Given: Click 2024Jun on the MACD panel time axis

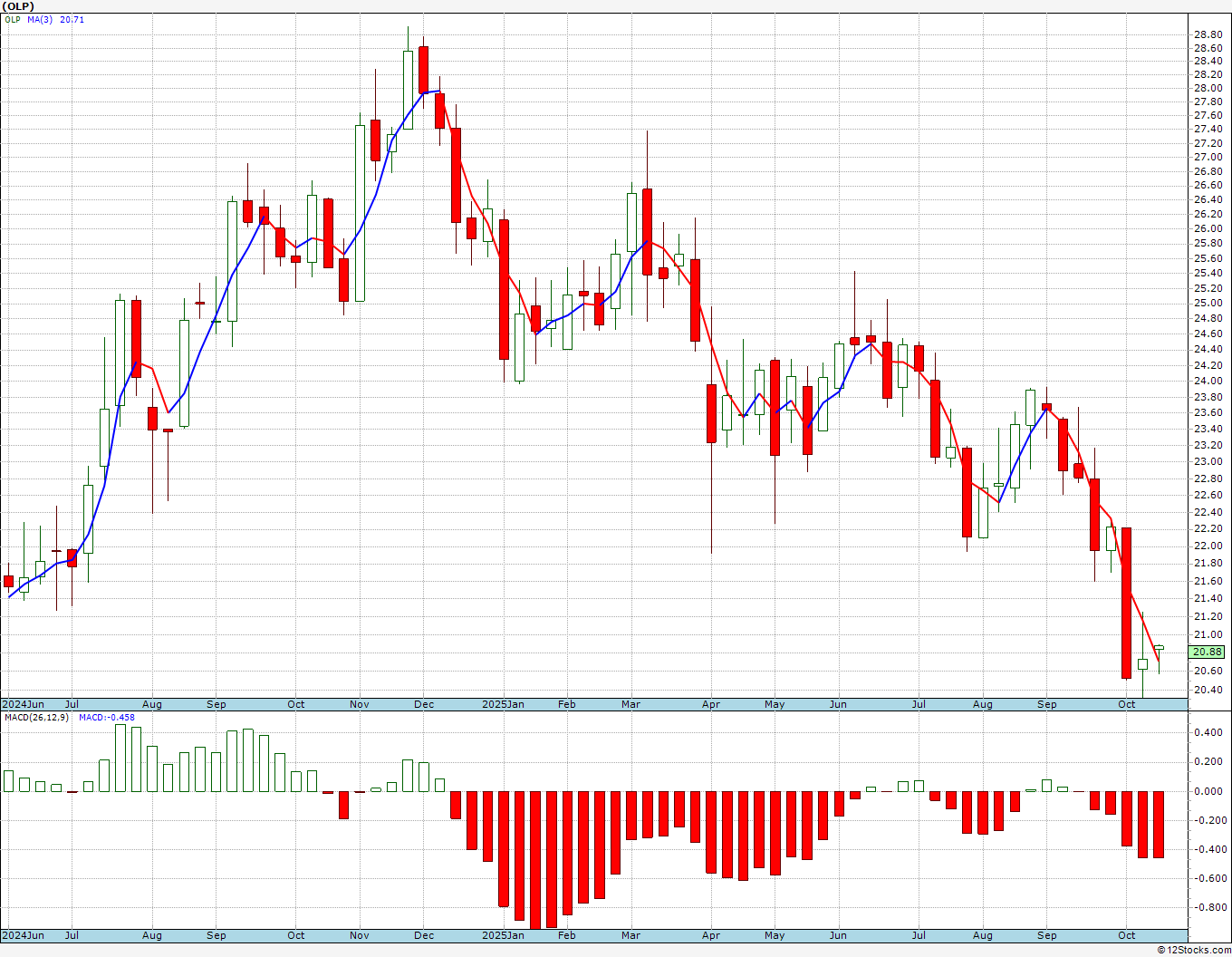Looking at the screenshot, I should tap(23, 935).
